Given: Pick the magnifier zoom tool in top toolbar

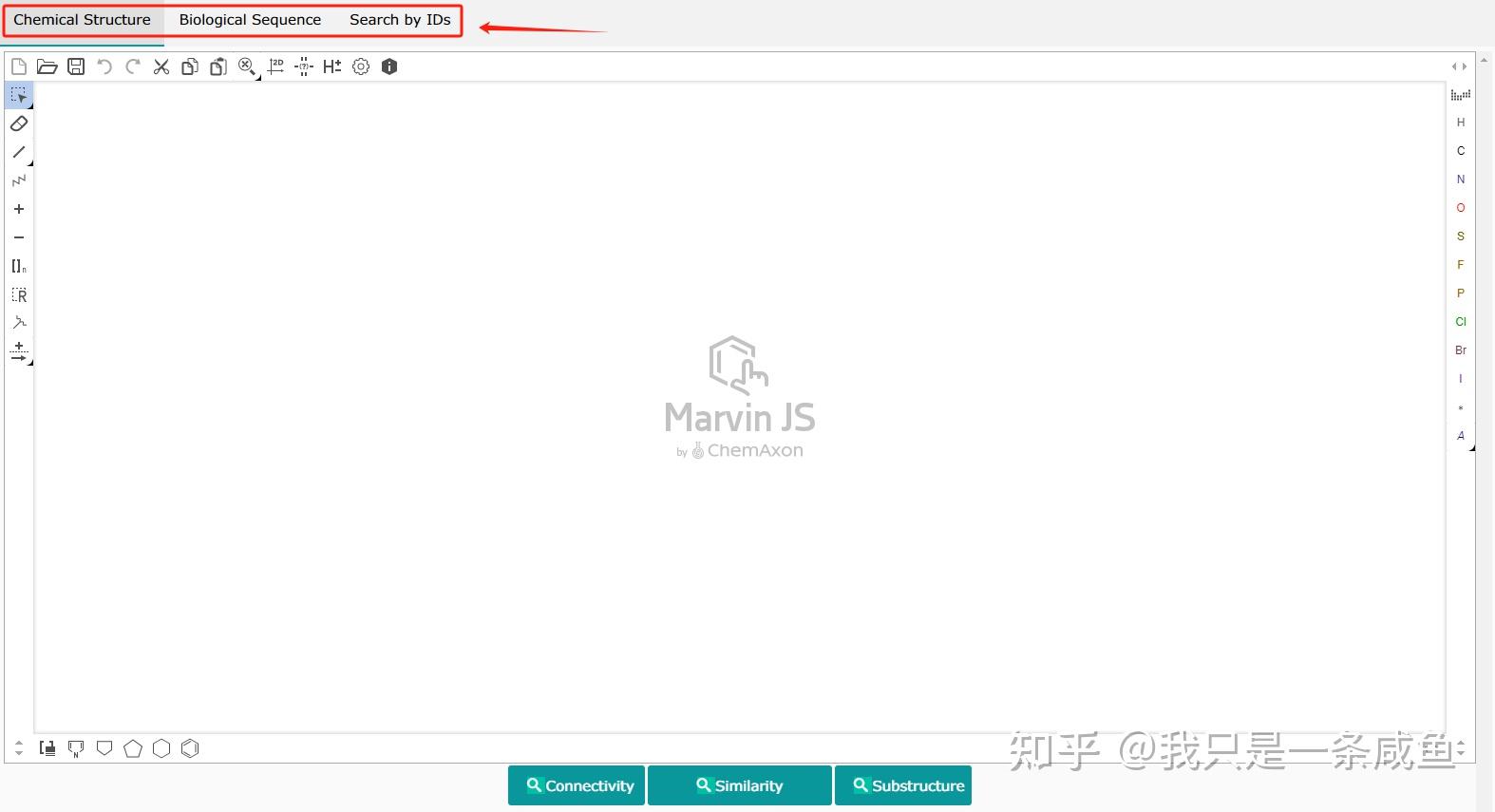Looking at the screenshot, I should click(247, 66).
